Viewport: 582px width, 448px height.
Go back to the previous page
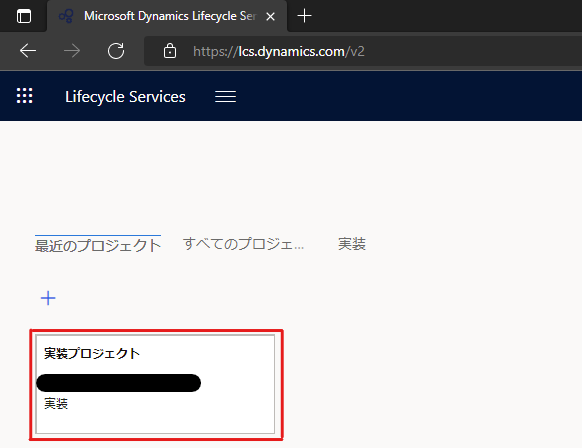[x=28, y=51]
